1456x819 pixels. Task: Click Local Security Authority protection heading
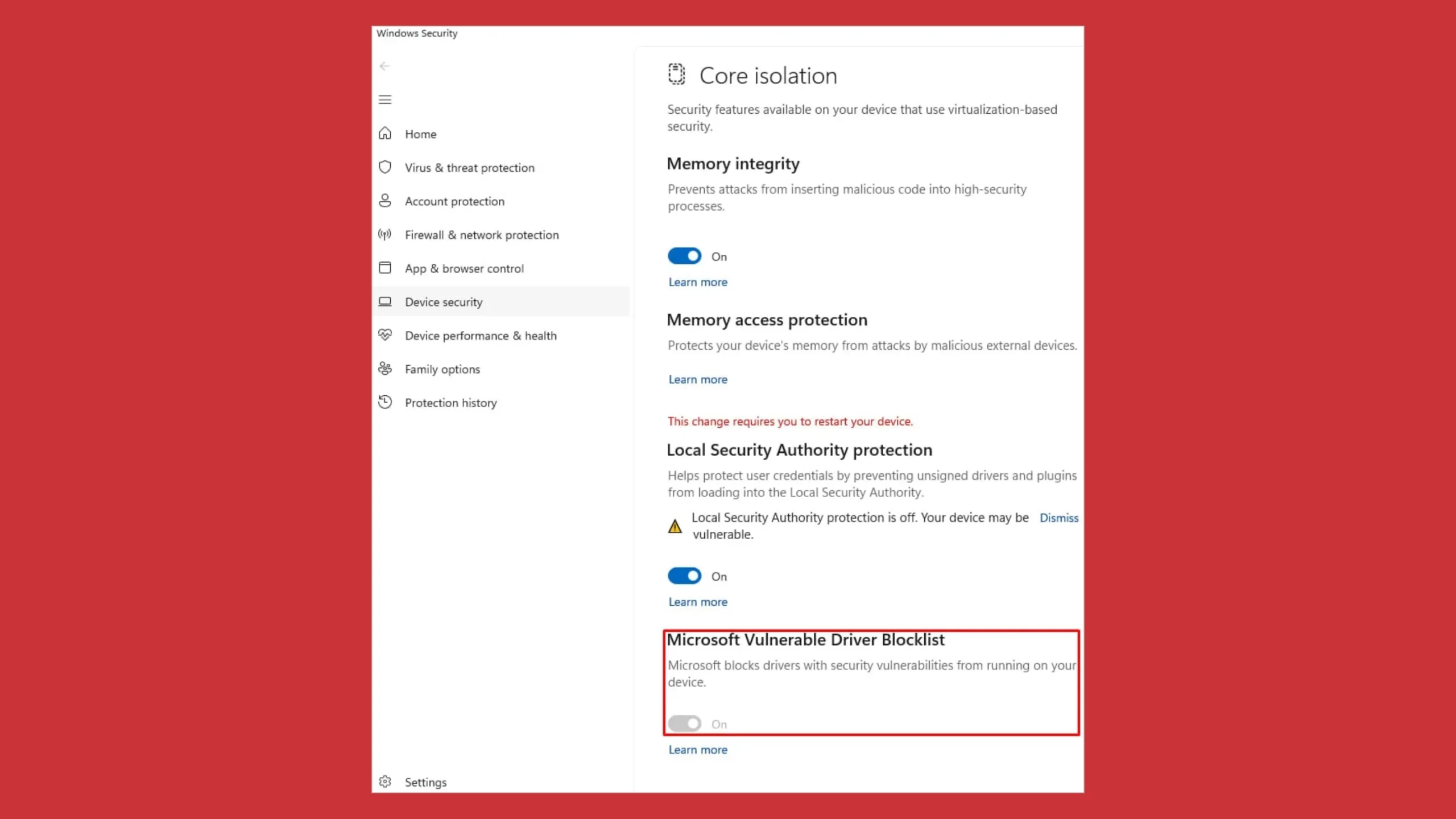pyautogui.click(x=799, y=450)
